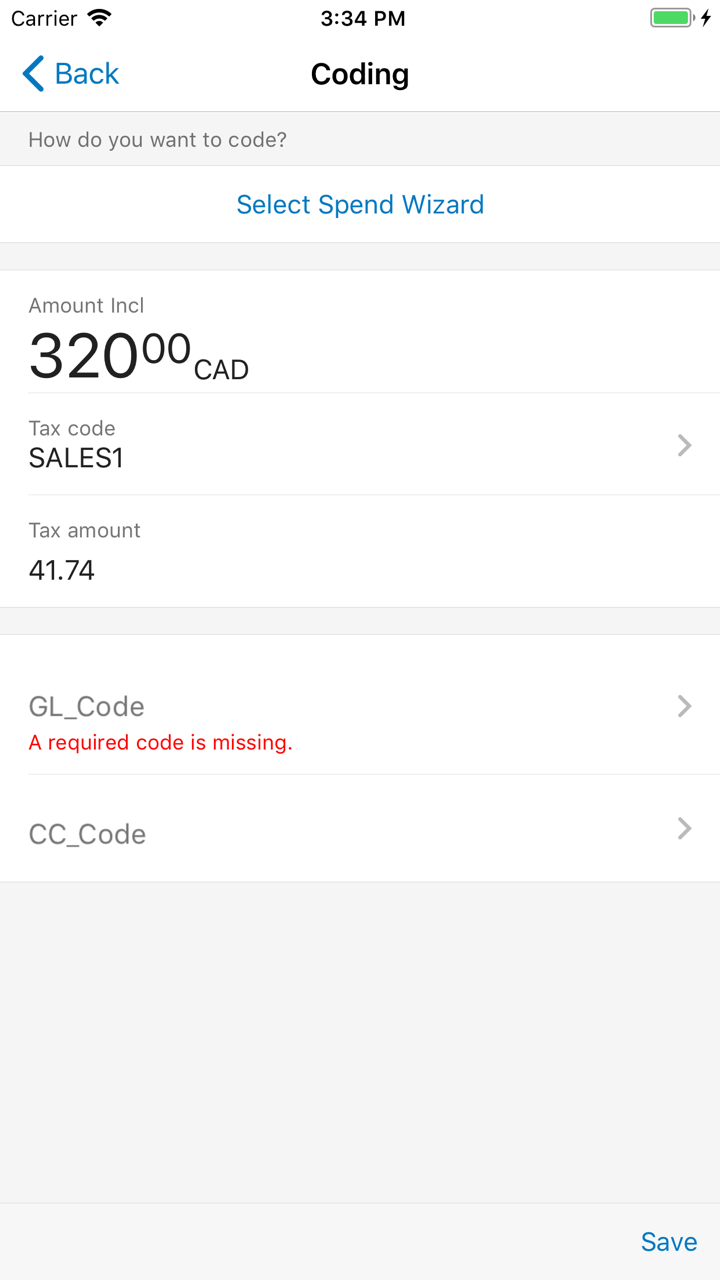Click the green battery icon
Viewport: 720px width, 1280px height.
(x=671, y=18)
